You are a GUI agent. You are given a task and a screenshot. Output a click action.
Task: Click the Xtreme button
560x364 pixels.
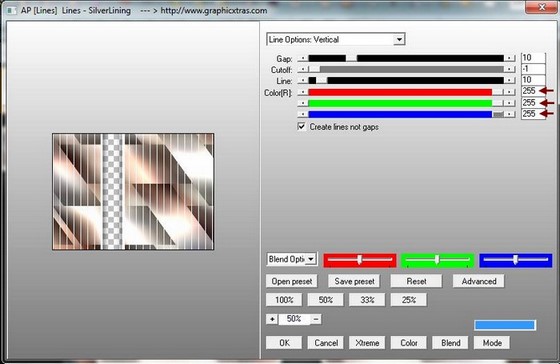367,343
